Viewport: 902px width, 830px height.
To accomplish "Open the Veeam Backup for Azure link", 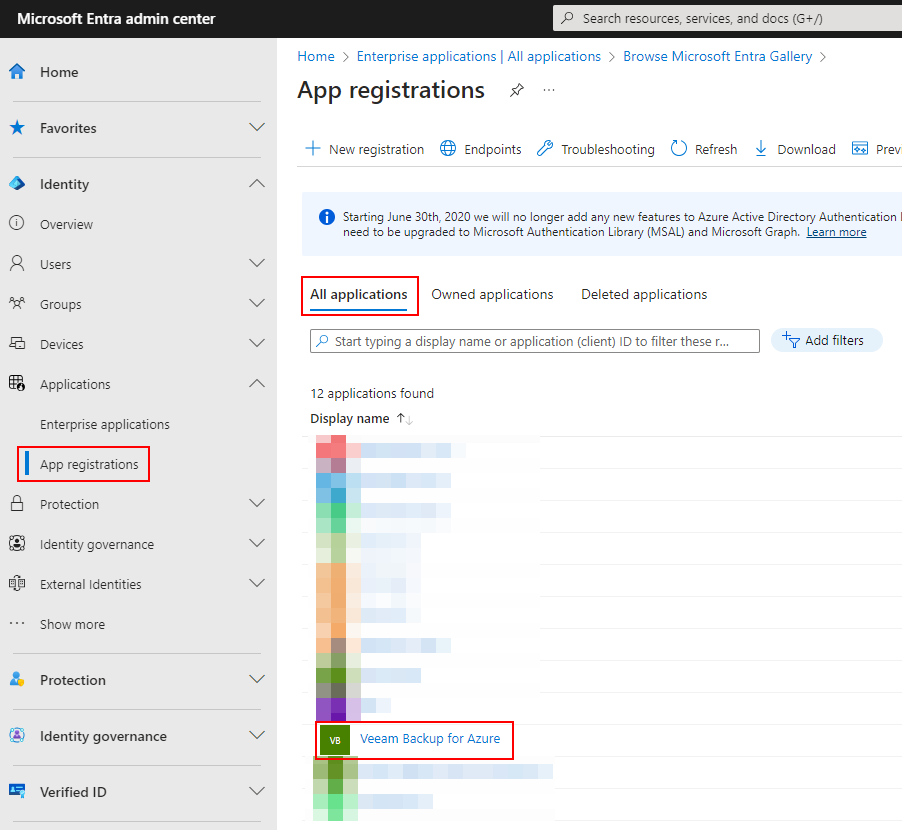I will 430,739.
